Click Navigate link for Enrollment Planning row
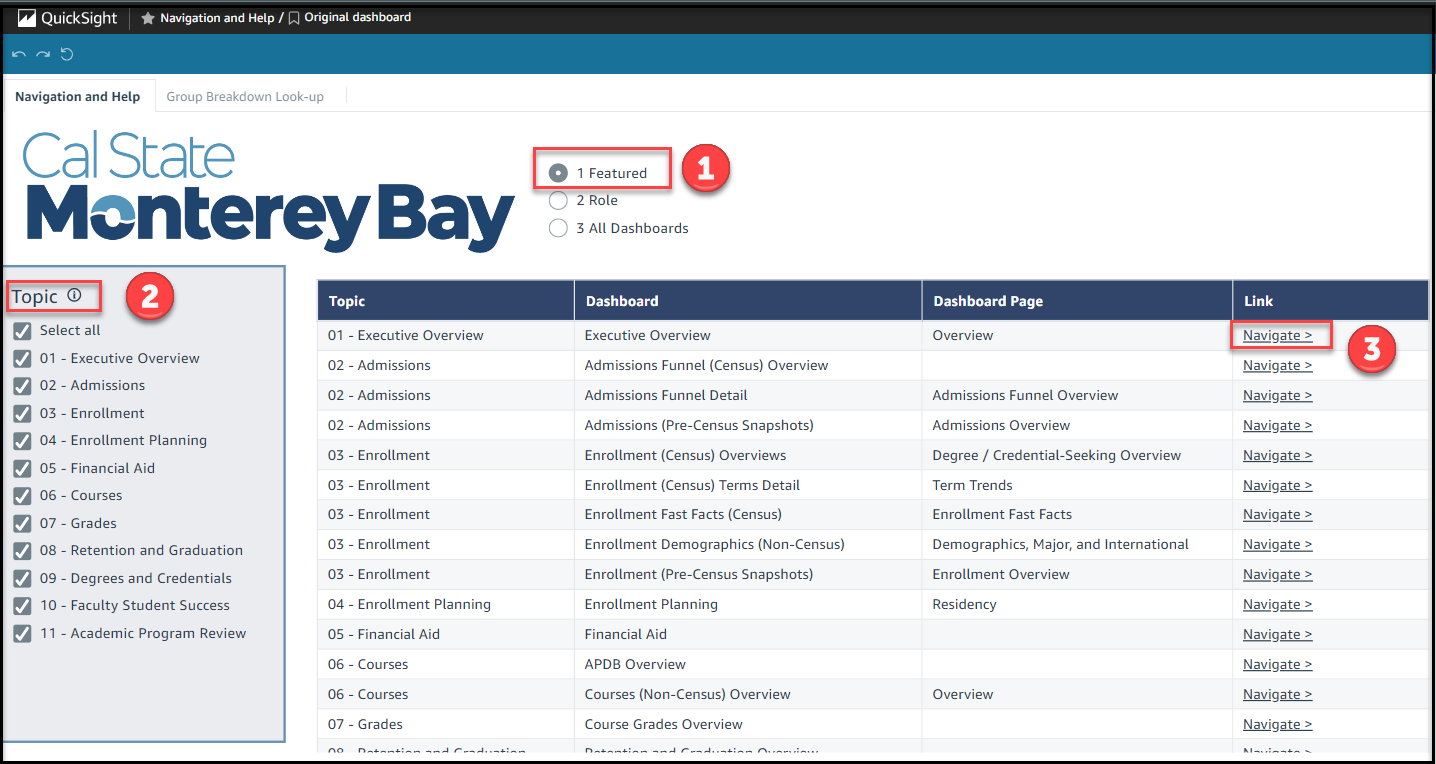Viewport: 1436px width, 764px height. (x=1277, y=604)
